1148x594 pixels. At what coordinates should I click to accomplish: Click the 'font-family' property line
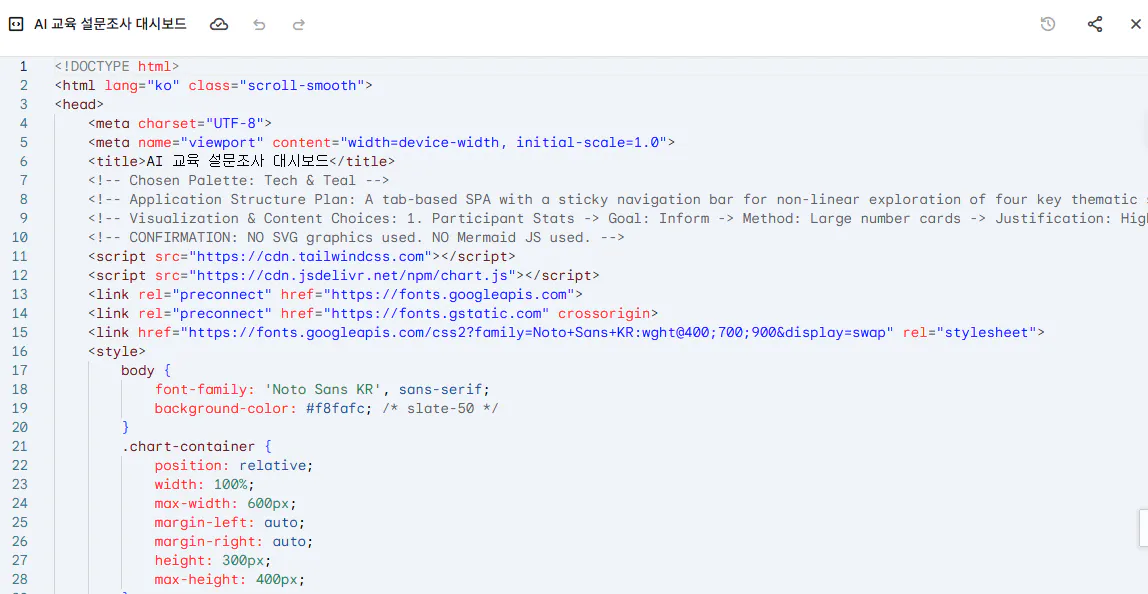pyautogui.click(x=322, y=390)
